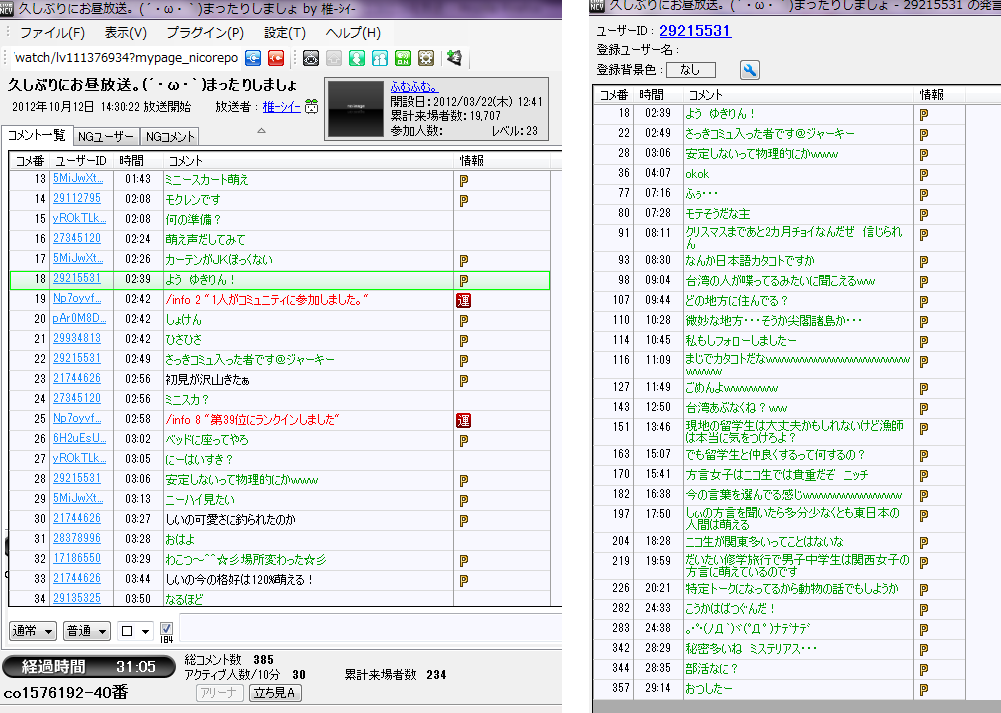Open the 通常 dropdown
Viewport: 1001px width, 713px height.
tap(33, 631)
